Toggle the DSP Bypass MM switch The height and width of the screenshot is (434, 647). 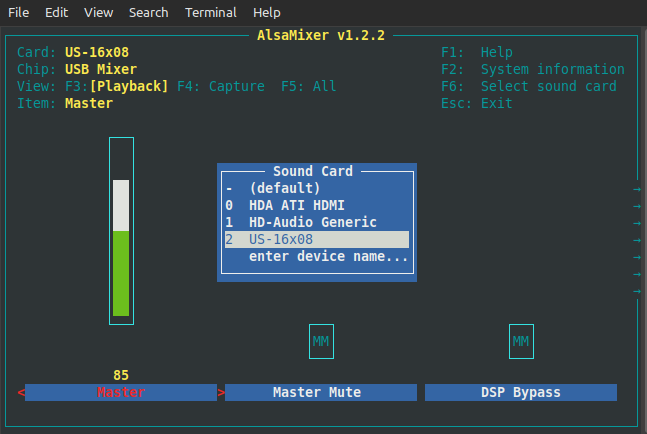point(521,342)
